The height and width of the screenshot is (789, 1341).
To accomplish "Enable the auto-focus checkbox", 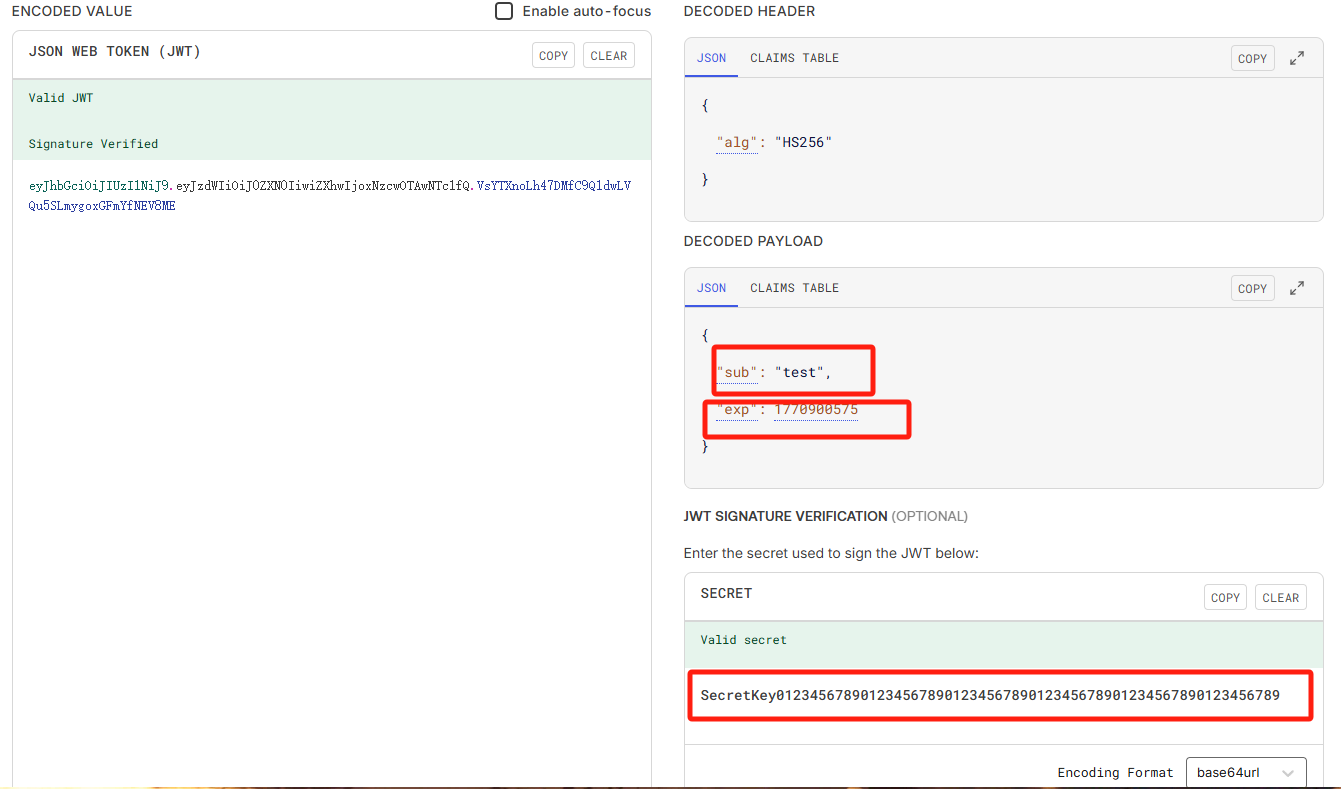I will (x=505, y=11).
